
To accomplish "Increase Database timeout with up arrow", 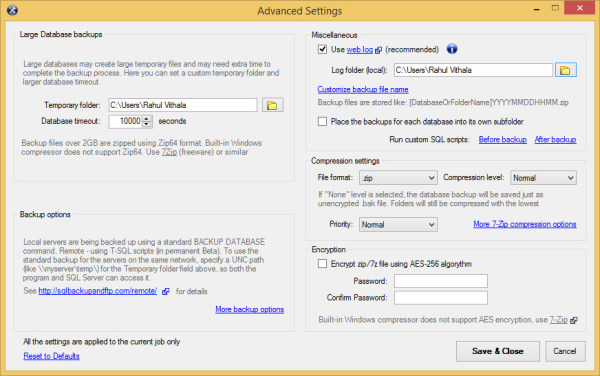I will pos(147,118).
